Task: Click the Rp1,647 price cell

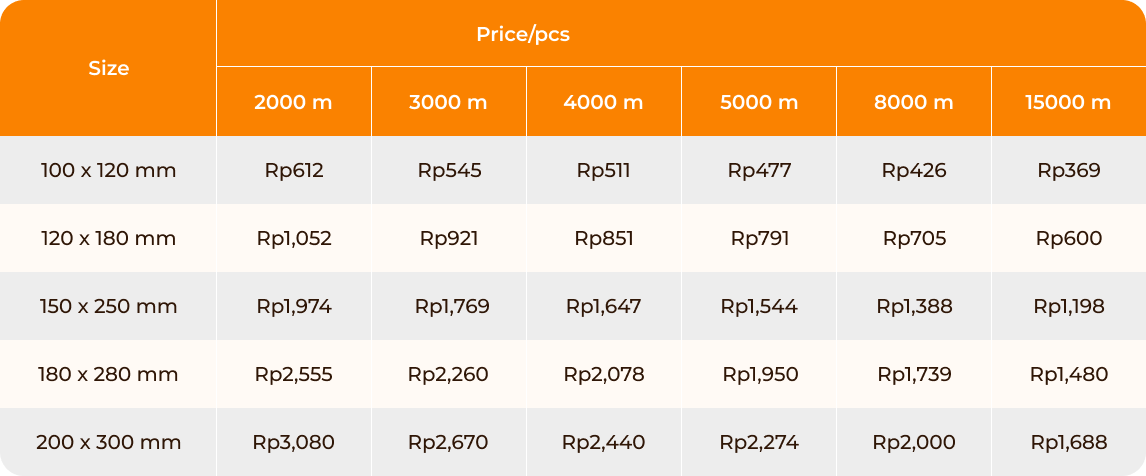Action: [x=604, y=306]
